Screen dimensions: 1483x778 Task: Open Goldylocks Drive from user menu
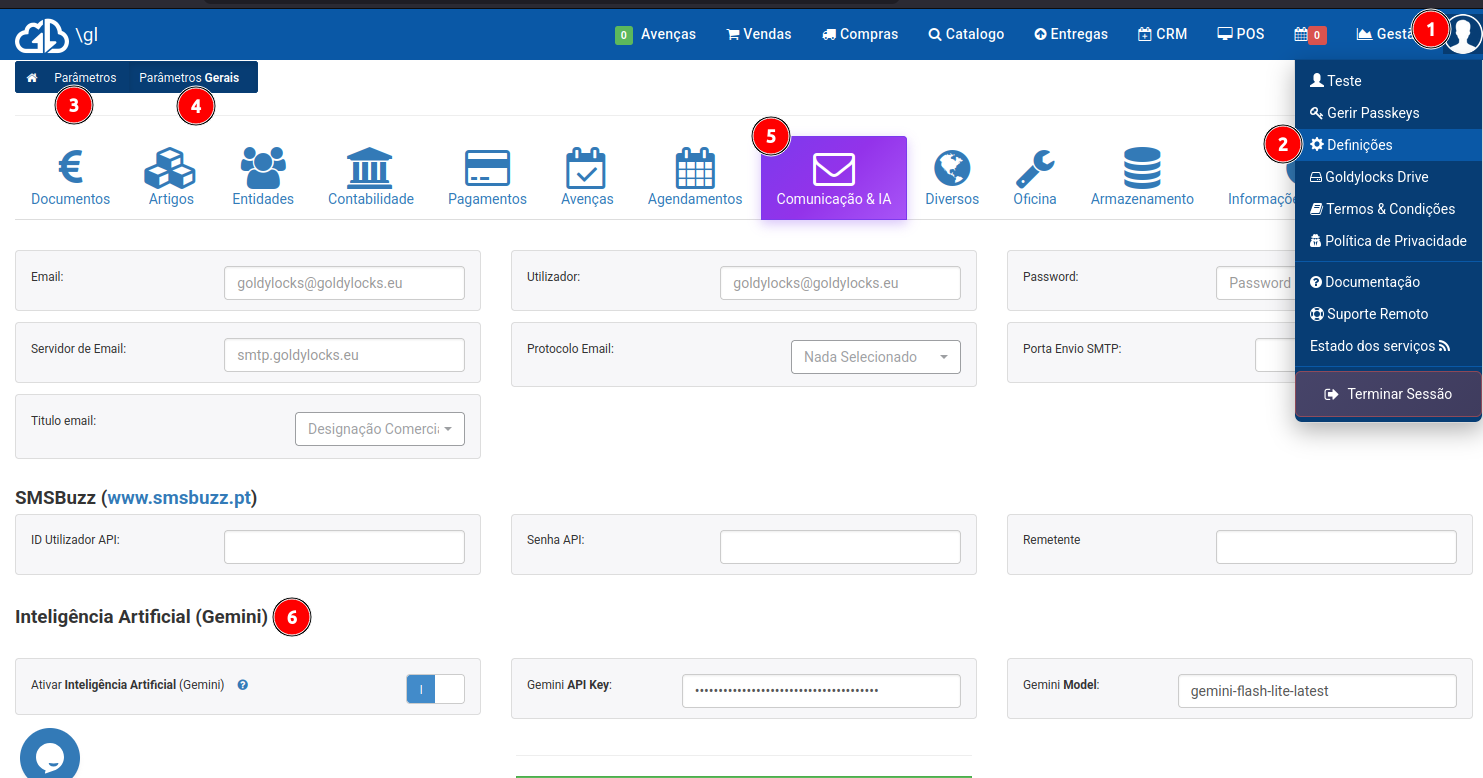[x=1388, y=177]
